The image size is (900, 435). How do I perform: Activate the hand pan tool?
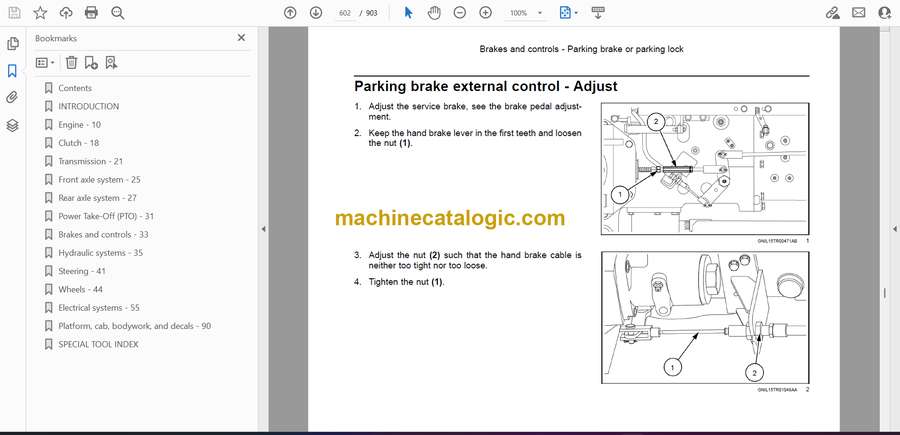[435, 13]
